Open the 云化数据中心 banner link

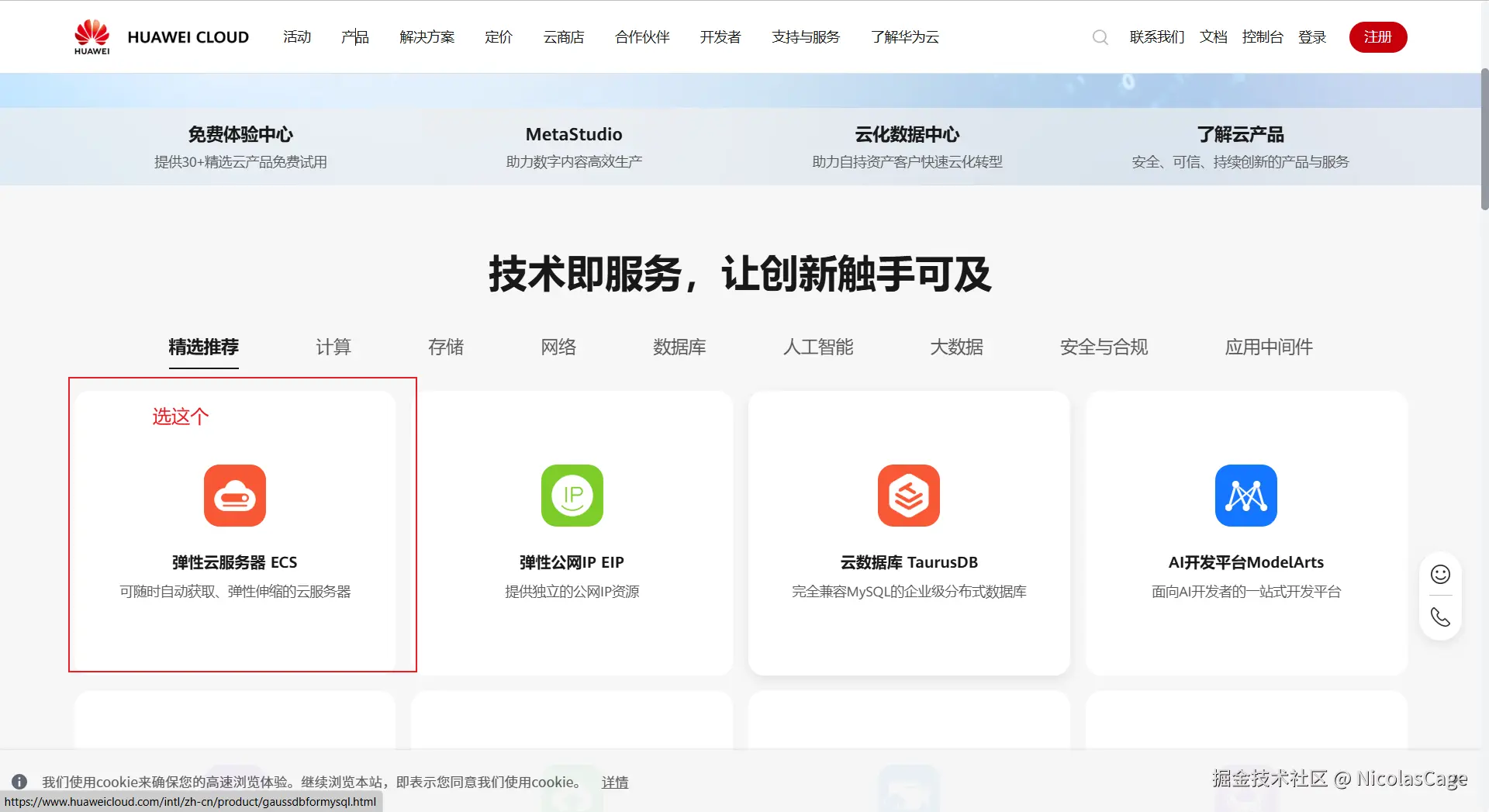pos(907,134)
